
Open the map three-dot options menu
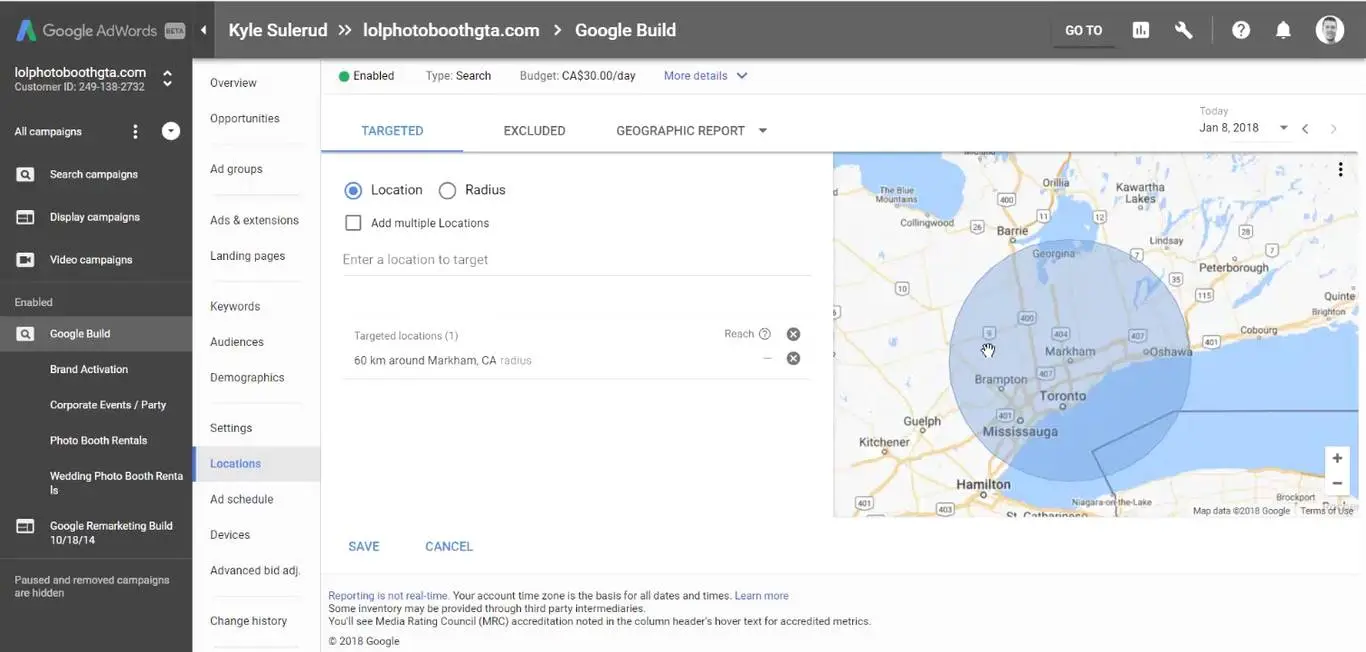tap(1341, 170)
